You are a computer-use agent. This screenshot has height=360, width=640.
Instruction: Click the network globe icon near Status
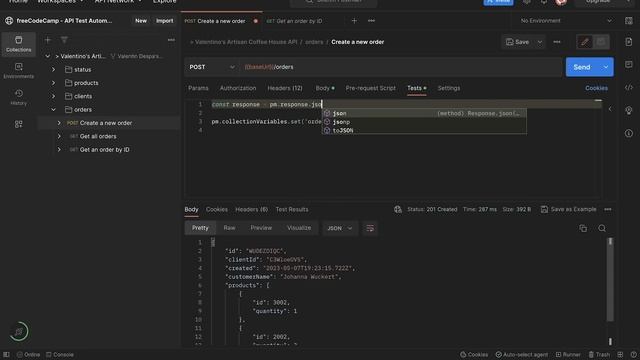pos(398,209)
